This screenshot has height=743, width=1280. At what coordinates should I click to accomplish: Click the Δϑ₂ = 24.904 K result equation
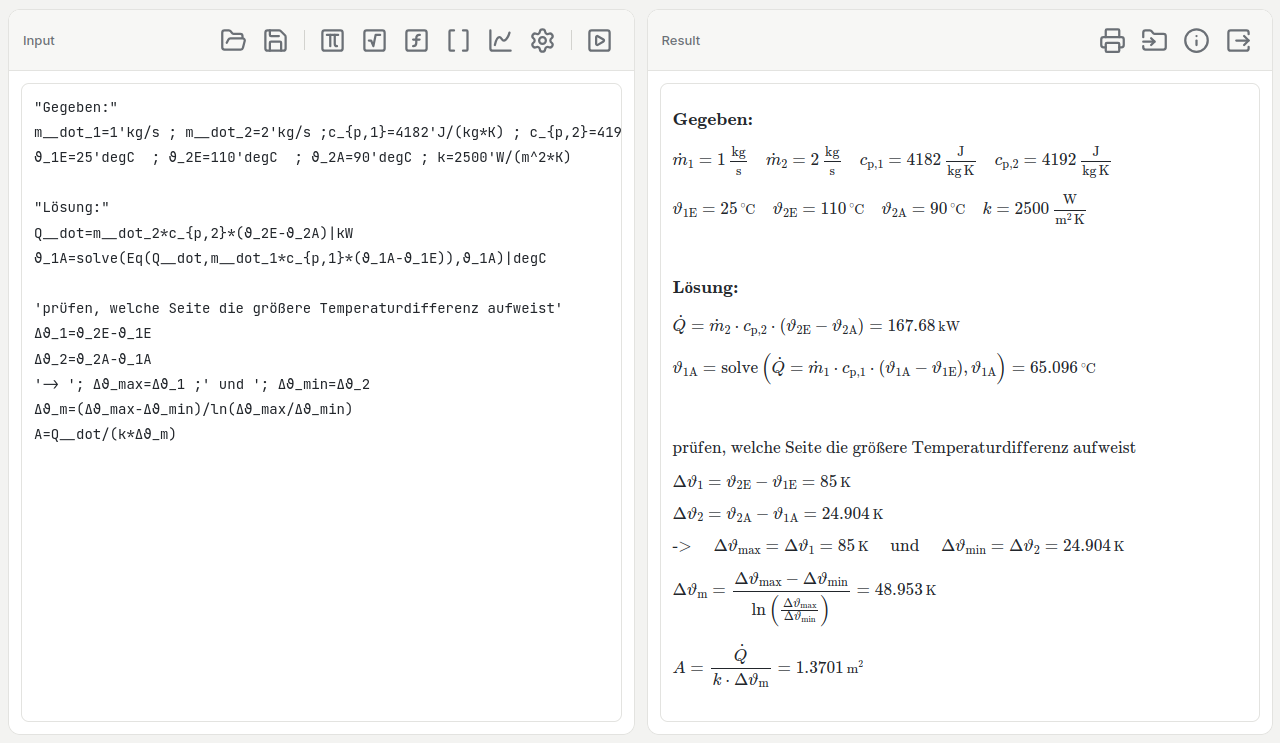[x=779, y=514]
